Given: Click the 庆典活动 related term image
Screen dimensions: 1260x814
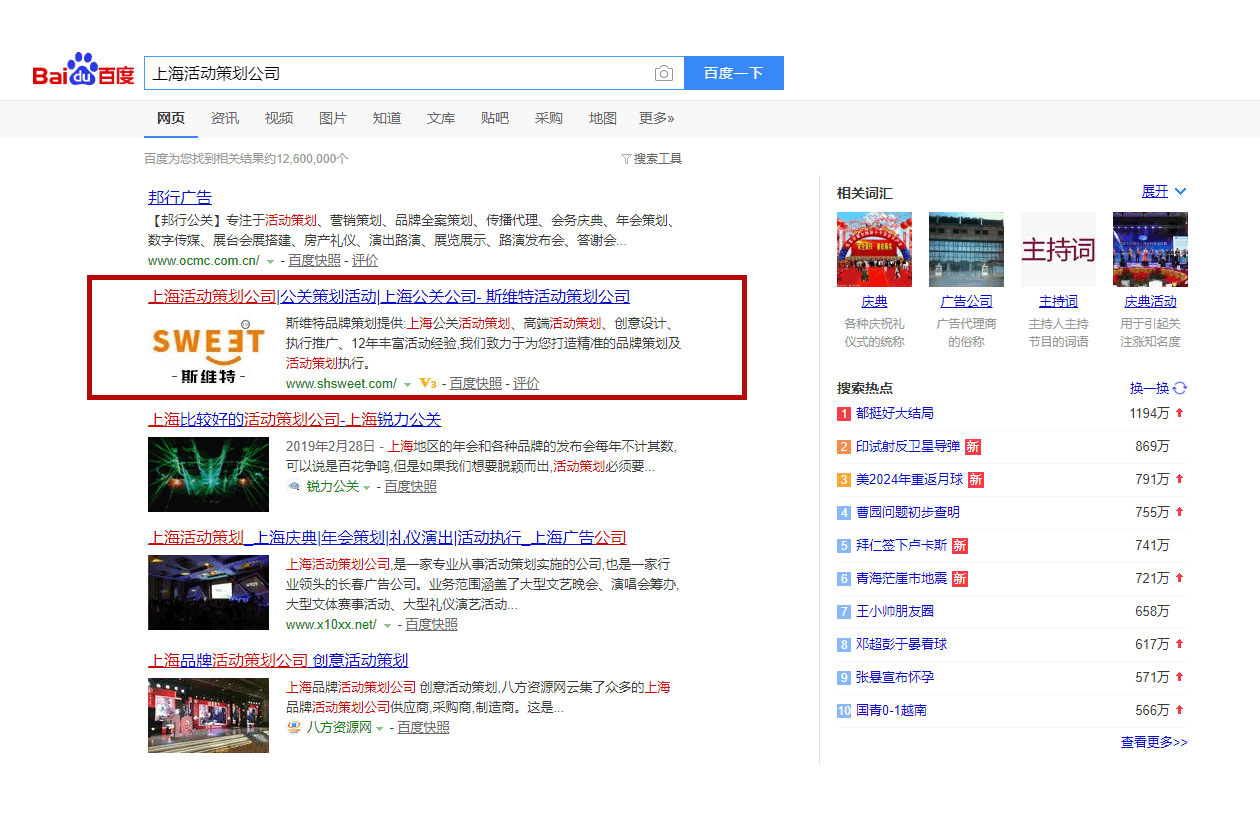Looking at the screenshot, I should (1150, 249).
